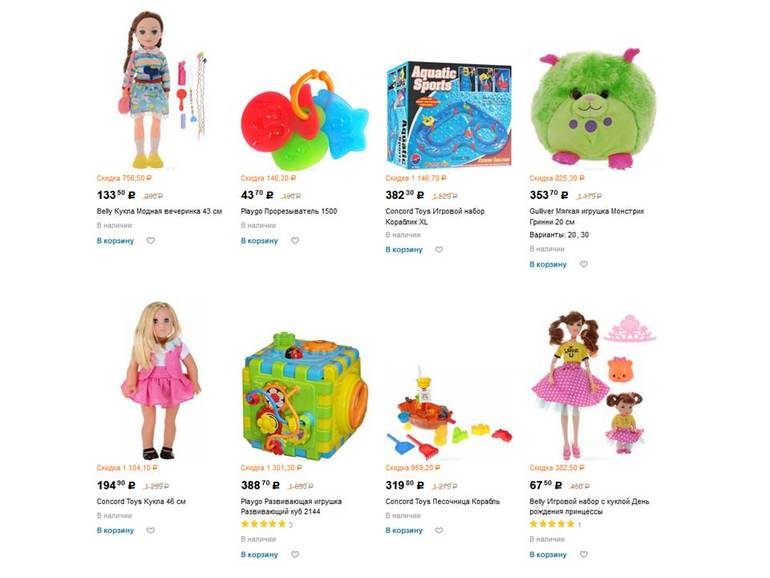
Task: Open Belly Кукла Модная вечеринка 43 см title link
Action: point(159,211)
